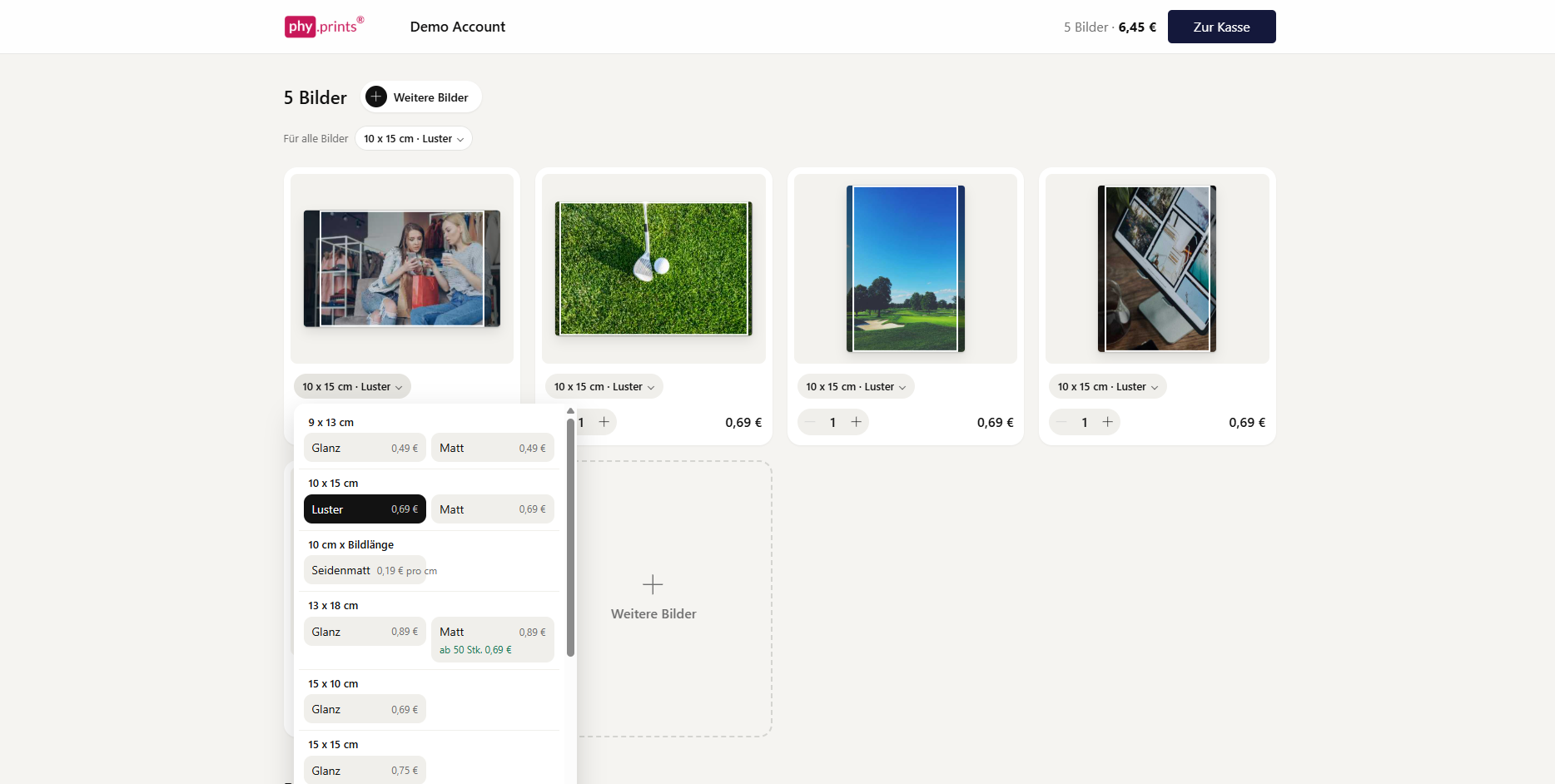Select 13 x 18 cm Matt option

click(493, 639)
